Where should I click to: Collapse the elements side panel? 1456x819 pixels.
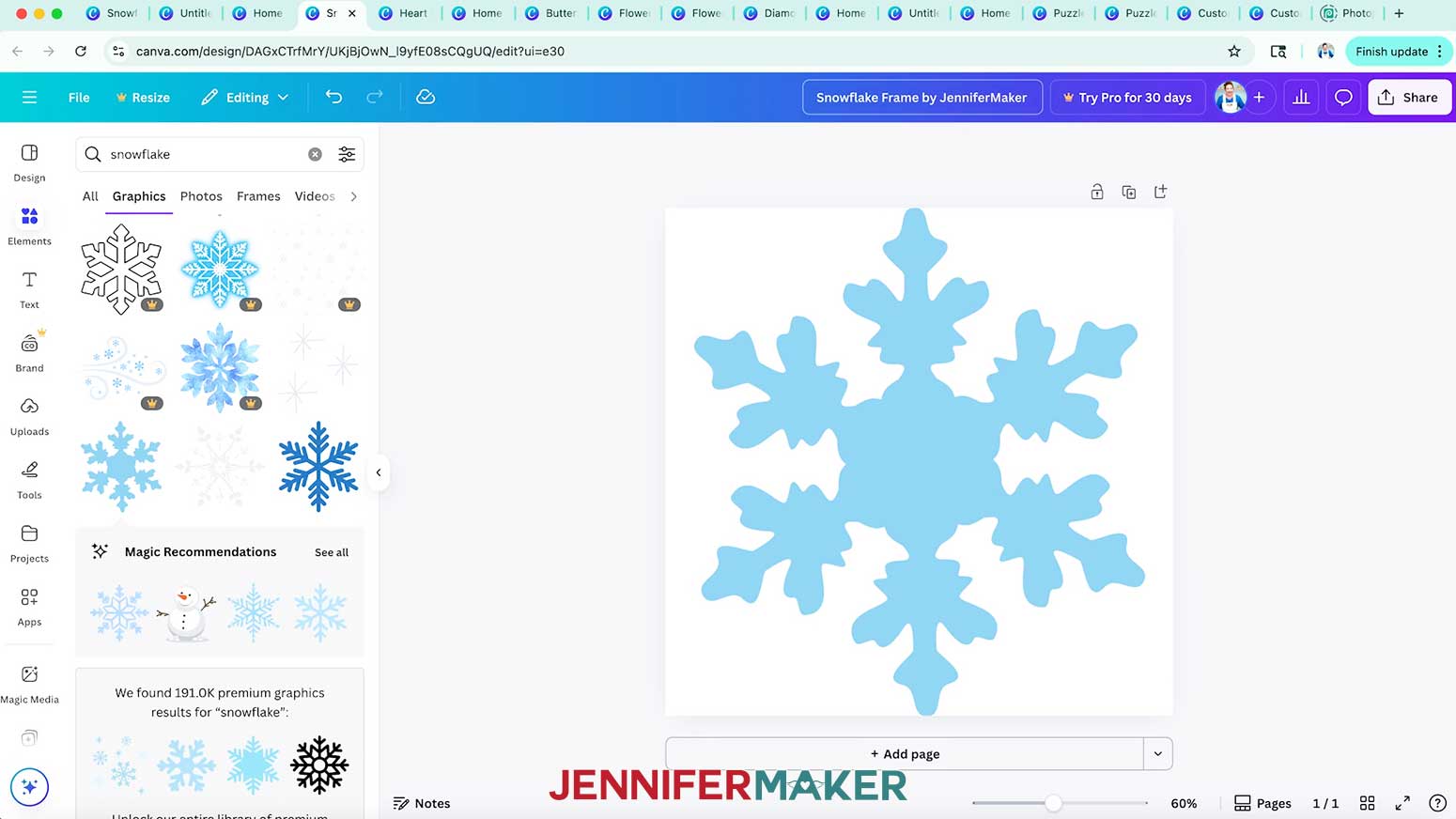coord(379,472)
